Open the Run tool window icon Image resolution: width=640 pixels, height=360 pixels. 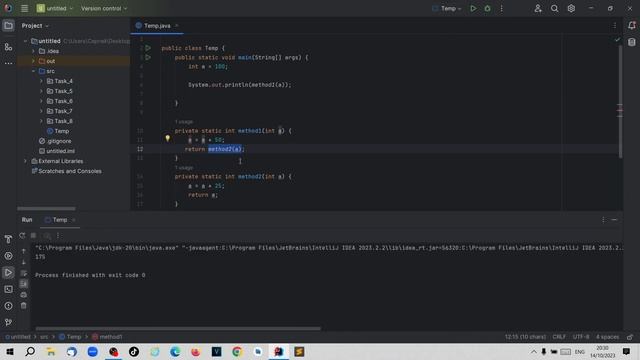pos(8,273)
